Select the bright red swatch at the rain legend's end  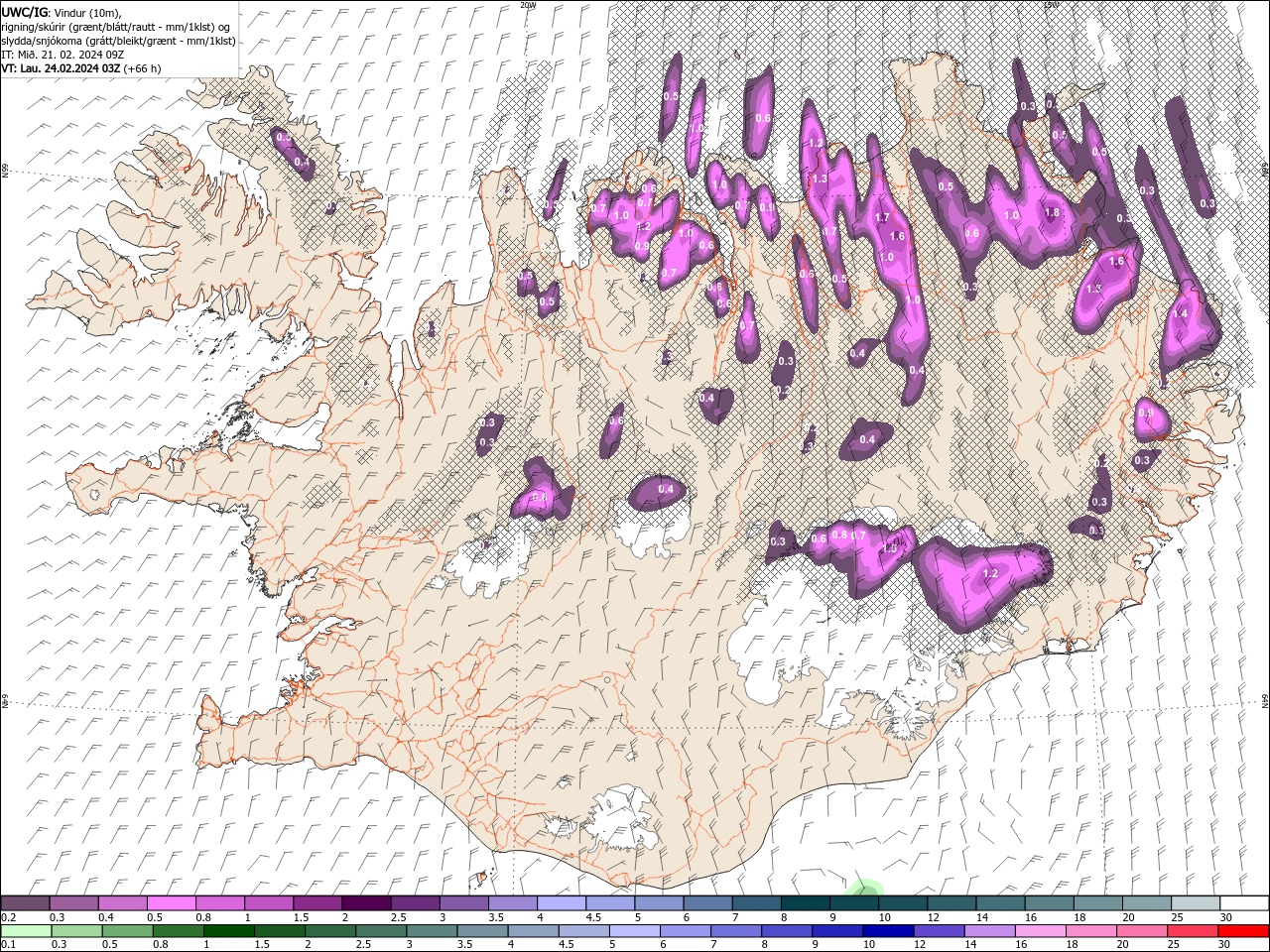point(1243,930)
